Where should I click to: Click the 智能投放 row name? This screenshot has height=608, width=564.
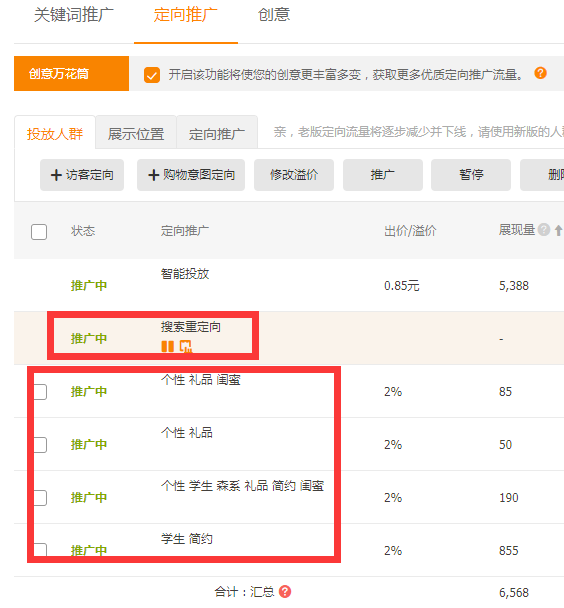click(x=185, y=274)
